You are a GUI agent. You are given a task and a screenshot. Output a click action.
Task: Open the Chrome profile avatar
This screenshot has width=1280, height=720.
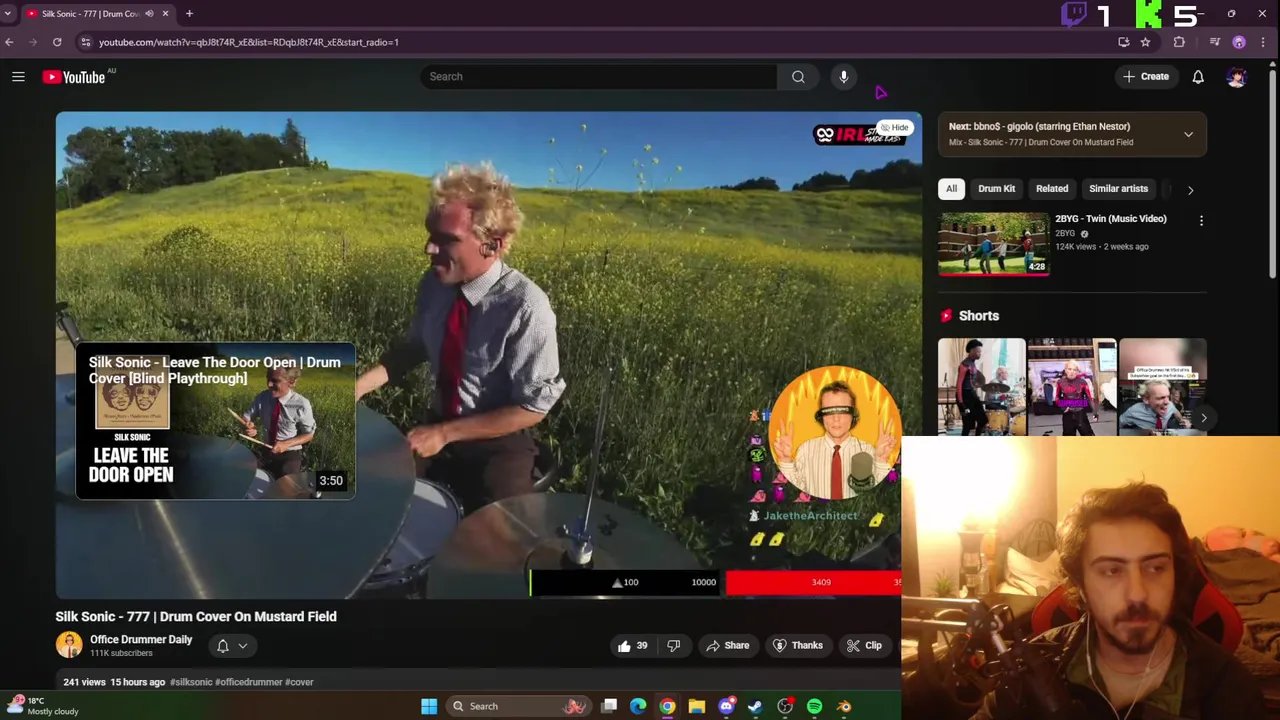coord(1239,42)
